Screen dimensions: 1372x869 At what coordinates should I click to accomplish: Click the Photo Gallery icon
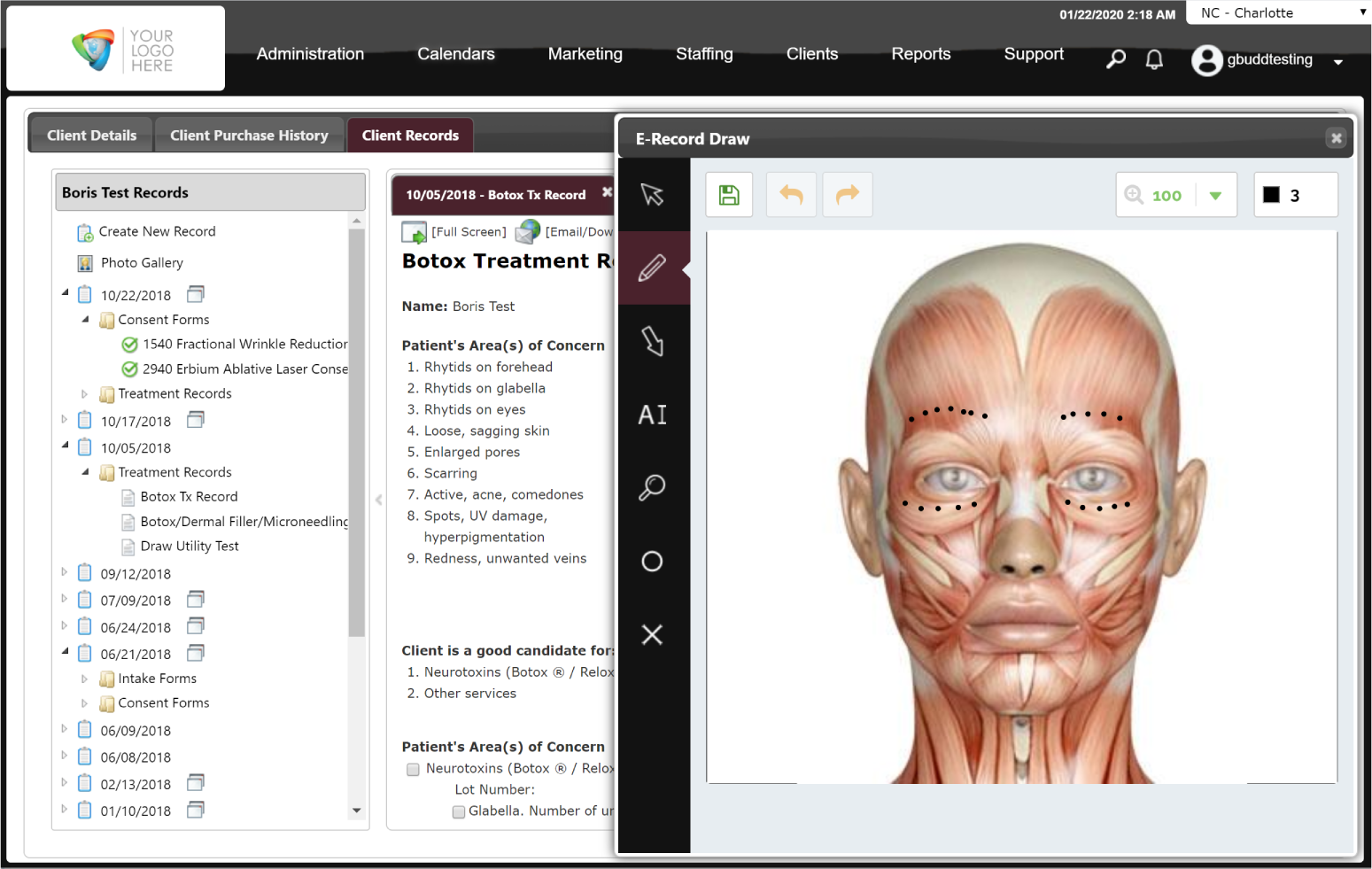[x=85, y=263]
